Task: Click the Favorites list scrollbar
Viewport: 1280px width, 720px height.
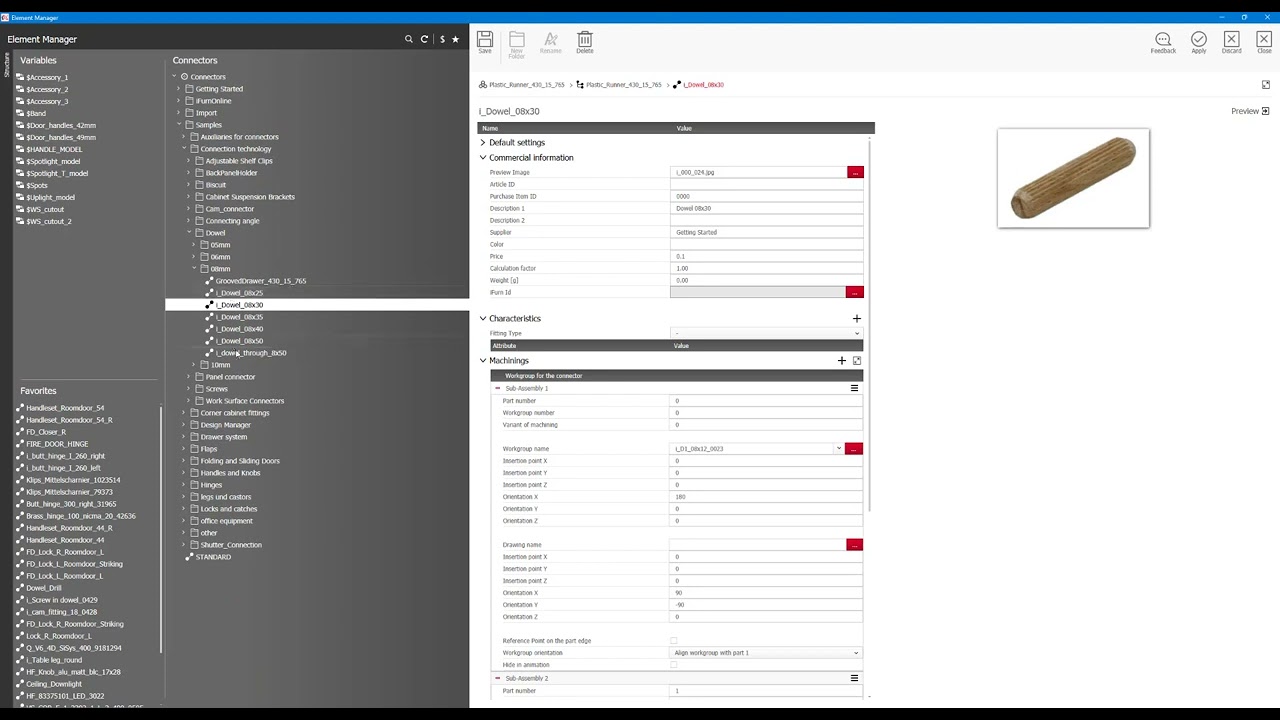Action: 161,528
